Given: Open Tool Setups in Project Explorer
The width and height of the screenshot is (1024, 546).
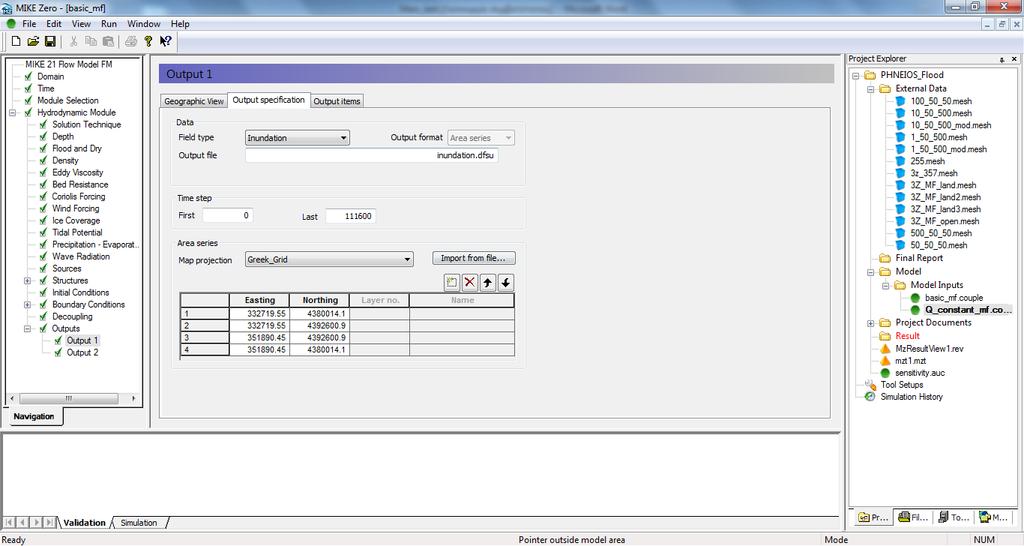Looking at the screenshot, I should (x=901, y=385).
